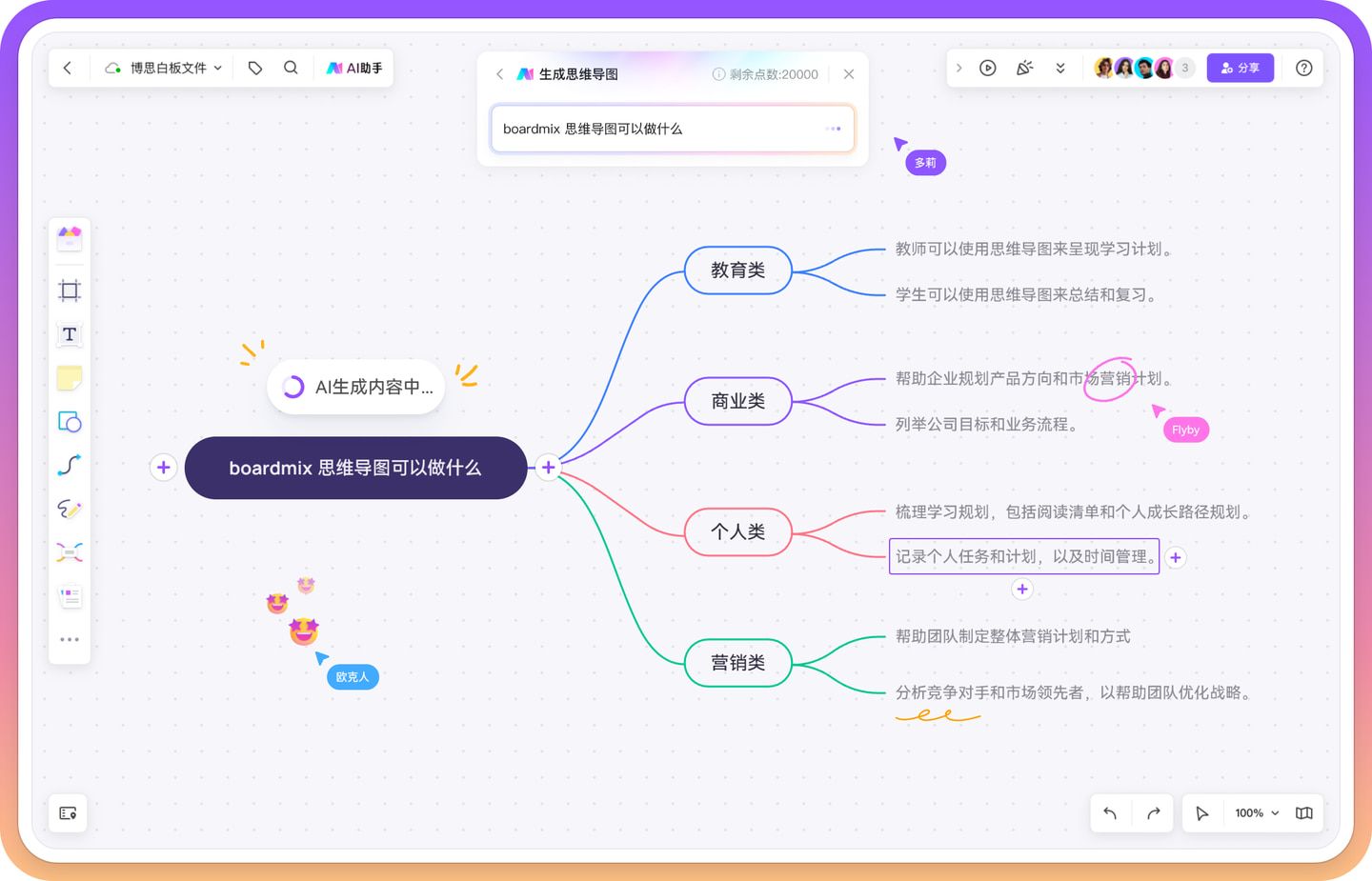Expand the collapsed top-right toolbar chevron
The width and height of the screenshot is (1372, 881).
tap(958, 68)
